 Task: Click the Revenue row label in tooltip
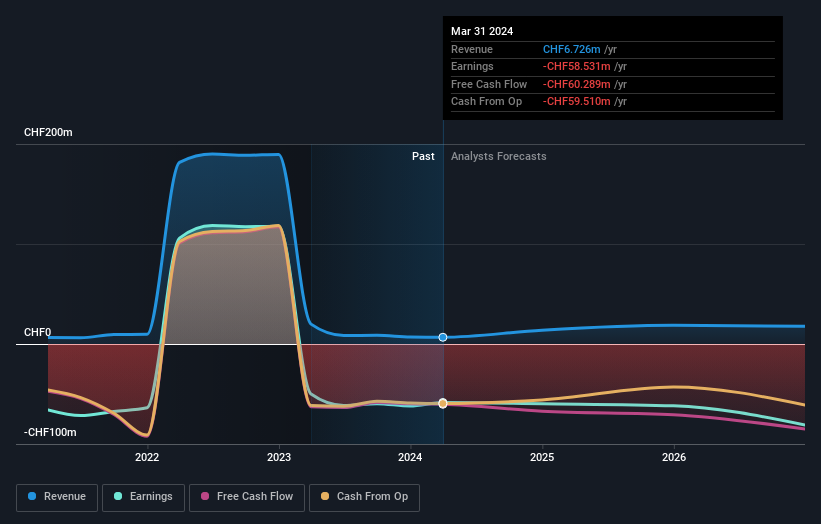pyautogui.click(x=472, y=49)
